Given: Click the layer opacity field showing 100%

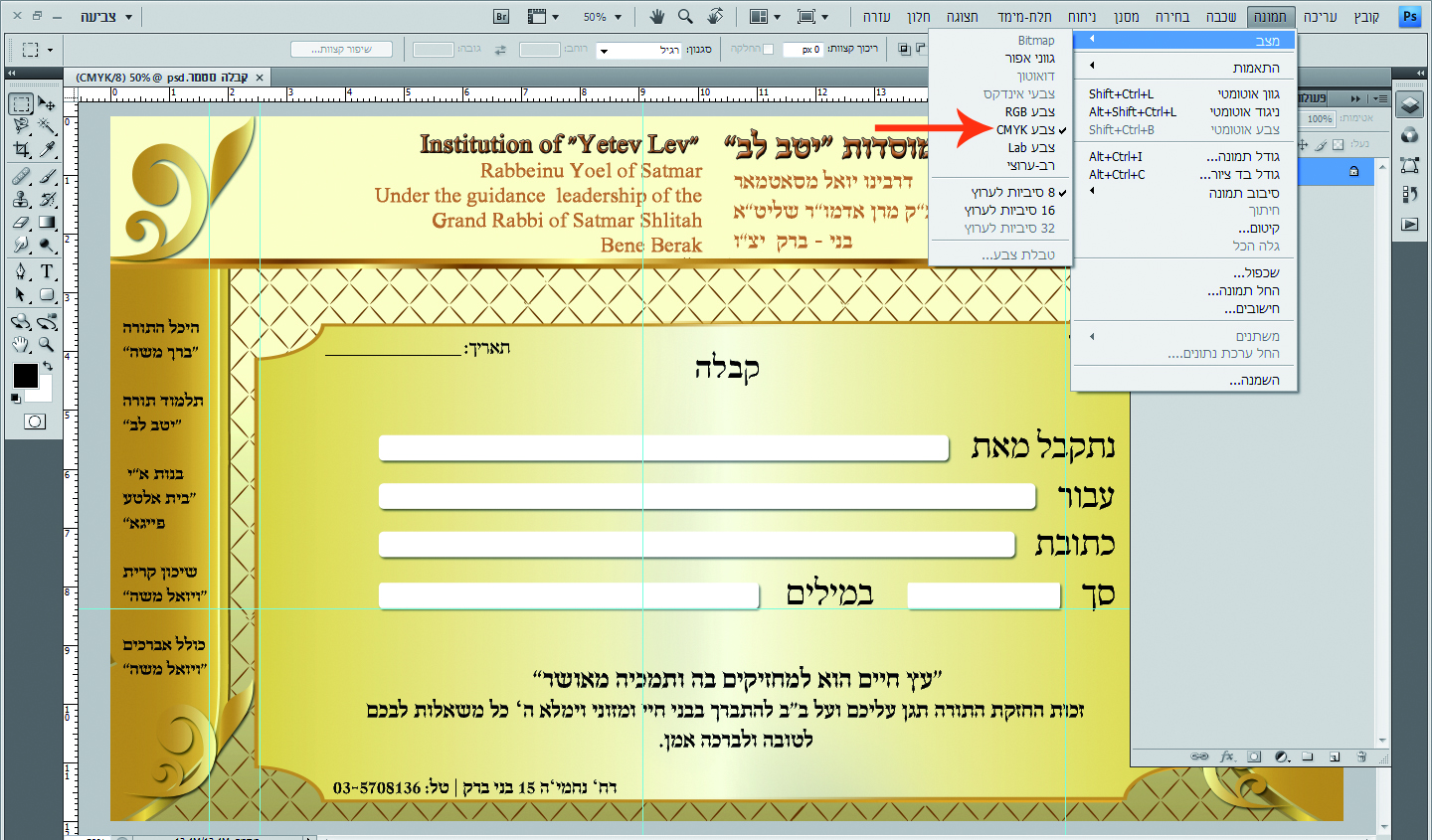Looking at the screenshot, I should point(1319,118).
